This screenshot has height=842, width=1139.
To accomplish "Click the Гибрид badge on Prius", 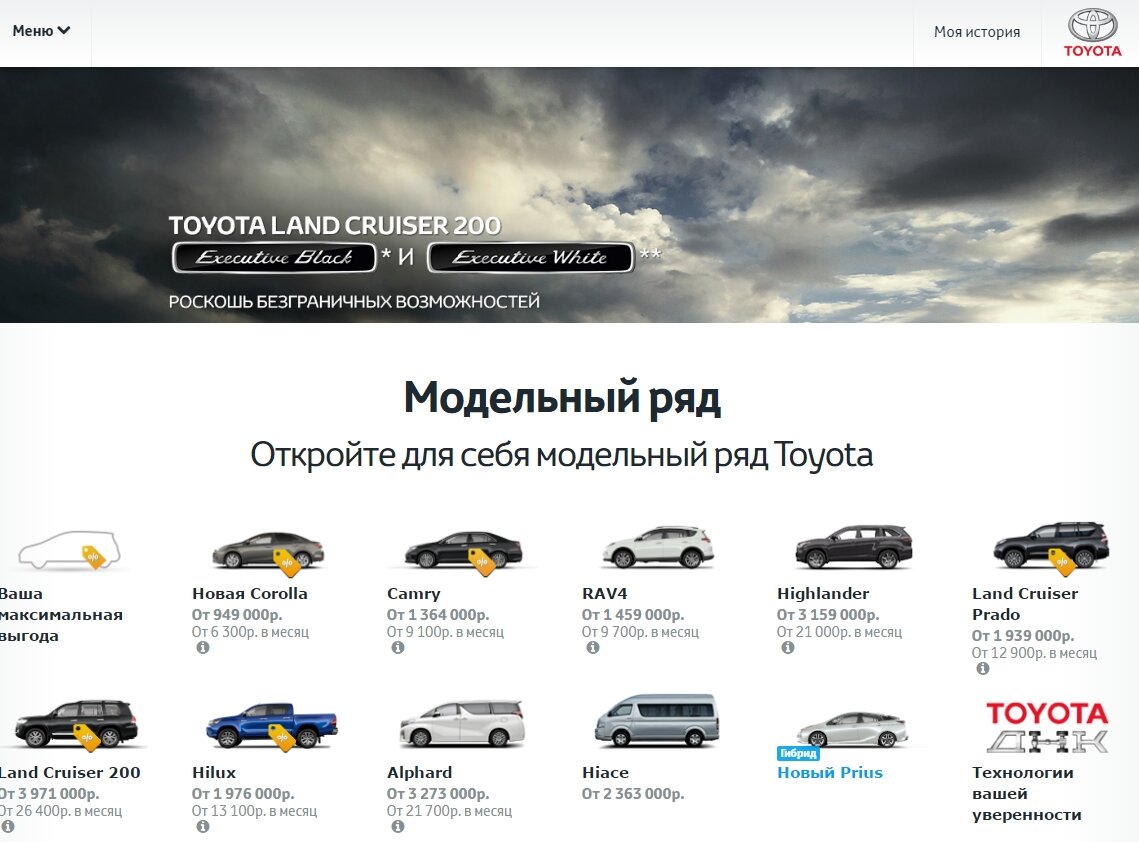I will pyautogui.click(x=798, y=753).
